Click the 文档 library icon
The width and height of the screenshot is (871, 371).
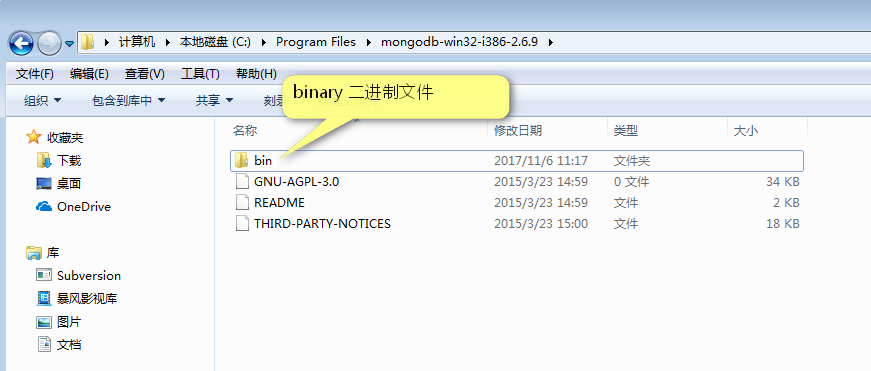(x=44, y=344)
